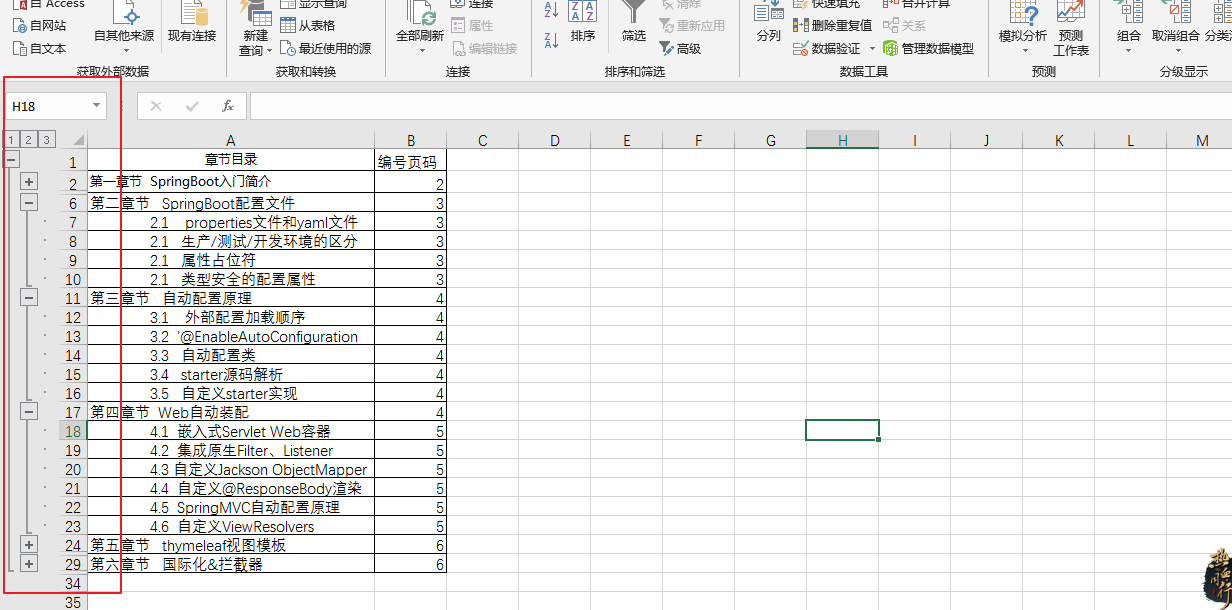Screen dimensions: 1232x610
Task: Select cell 第一章节 SpringBoot入门简介
Action: (x=231, y=182)
